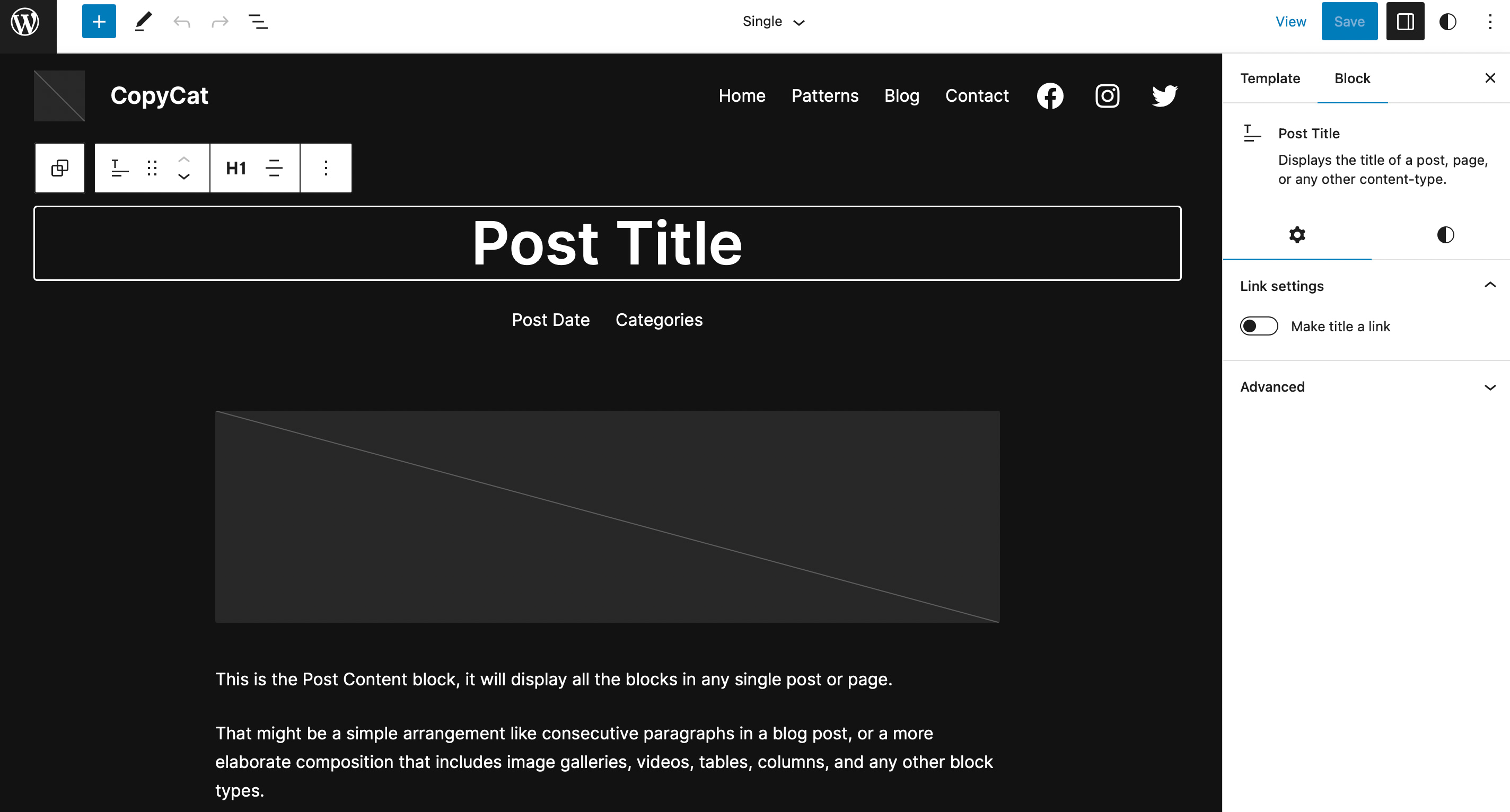Undo the last change
Image resolution: width=1510 pixels, height=812 pixels.
click(182, 21)
